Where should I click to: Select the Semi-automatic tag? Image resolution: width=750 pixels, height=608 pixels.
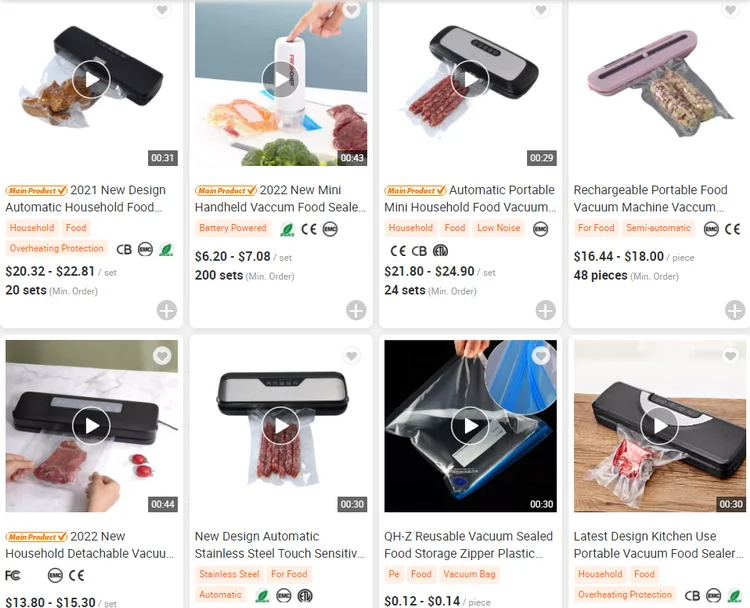click(659, 228)
